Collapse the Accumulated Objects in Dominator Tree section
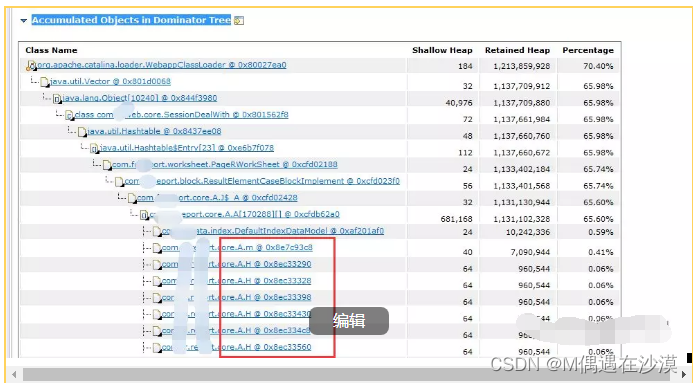 pyautogui.click(x=23, y=20)
